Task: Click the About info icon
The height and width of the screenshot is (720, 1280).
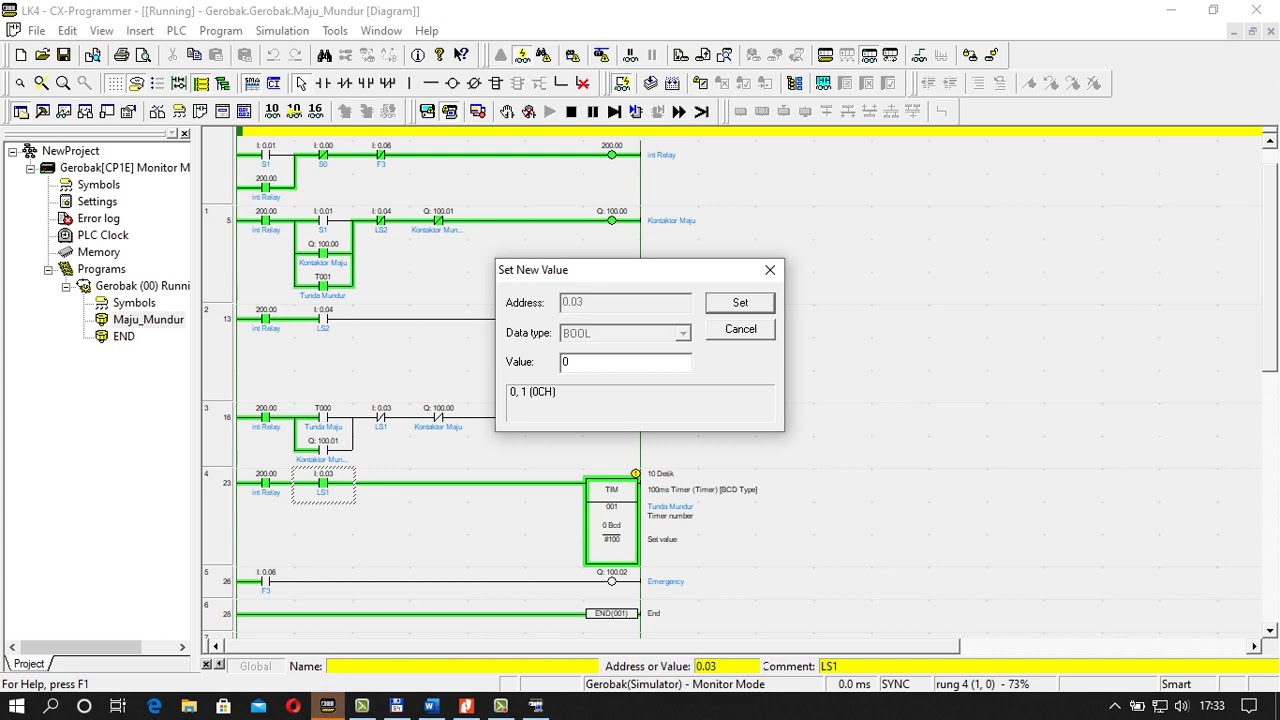Action: tap(418, 55)
